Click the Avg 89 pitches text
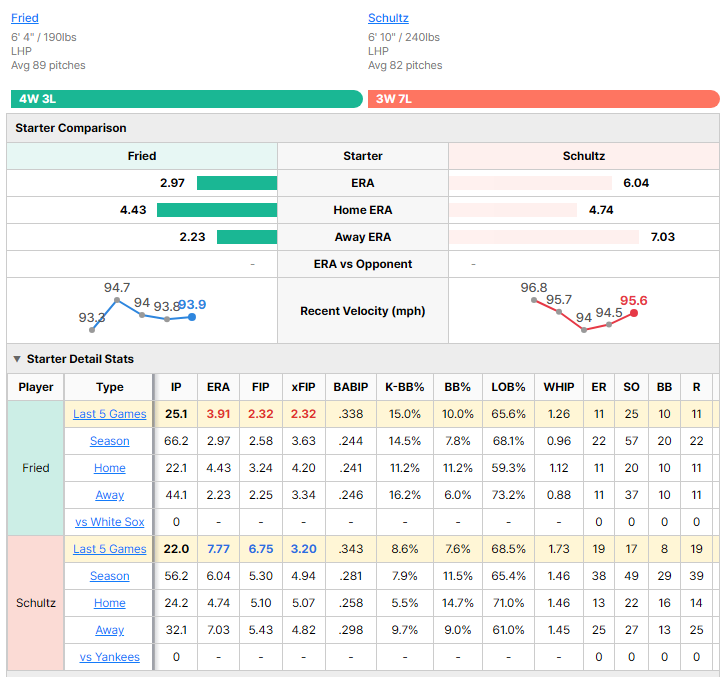Image resolution: width=726 pixels, height=677 pixels. coord(48,65)
